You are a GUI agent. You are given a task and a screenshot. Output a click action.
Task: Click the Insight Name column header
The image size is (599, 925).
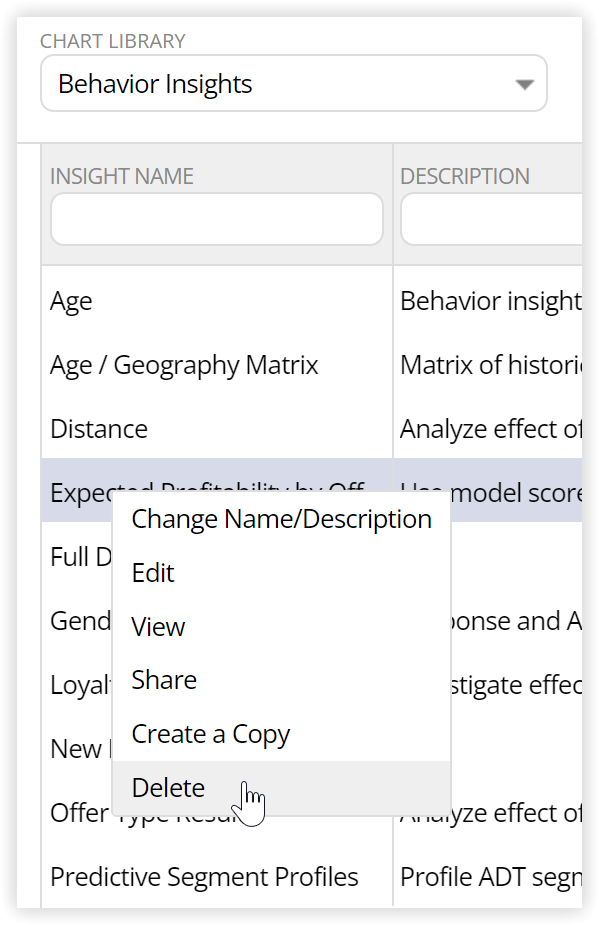point(122,176)
